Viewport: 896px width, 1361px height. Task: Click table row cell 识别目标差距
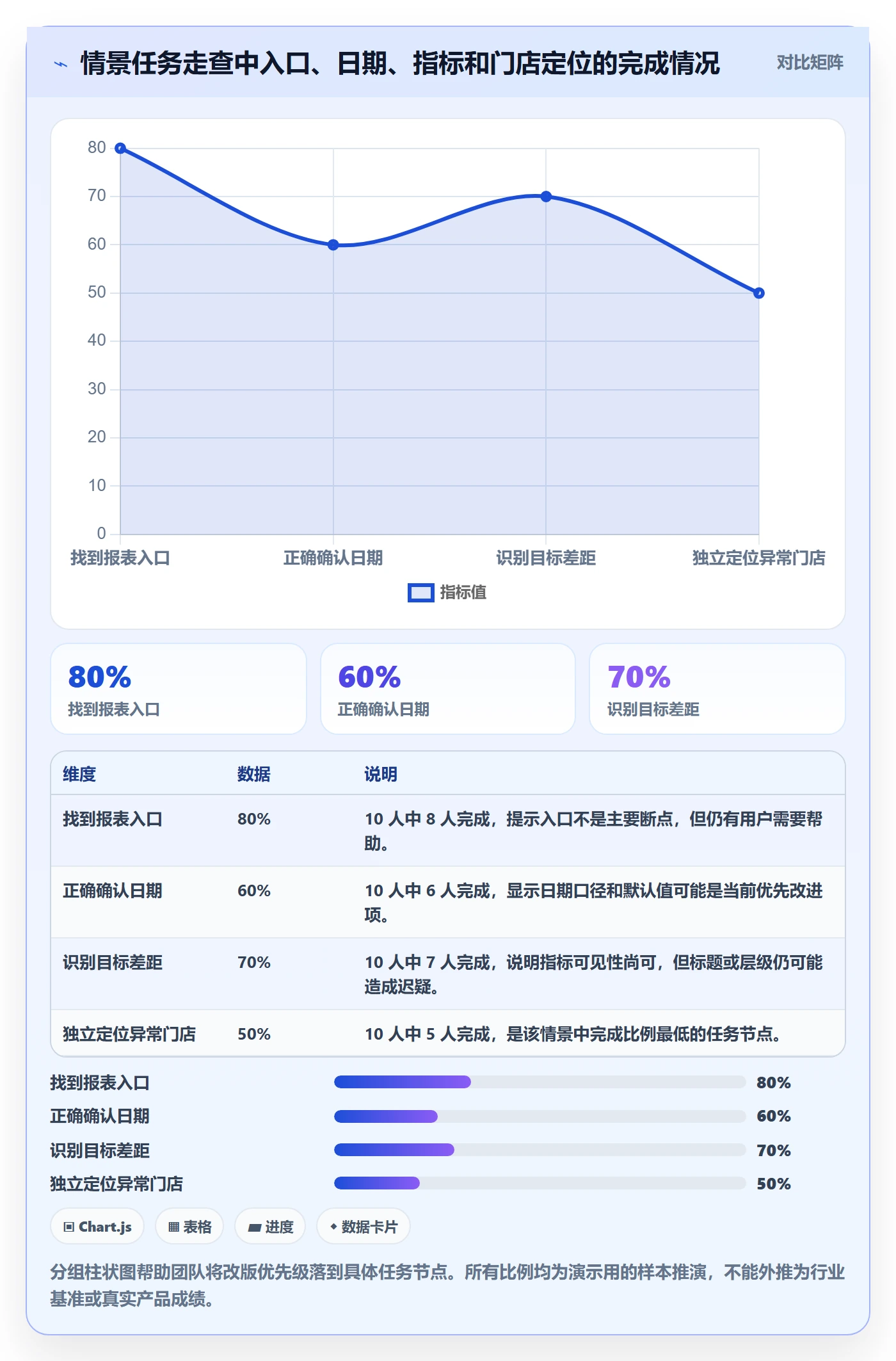[x=113, y=962]
